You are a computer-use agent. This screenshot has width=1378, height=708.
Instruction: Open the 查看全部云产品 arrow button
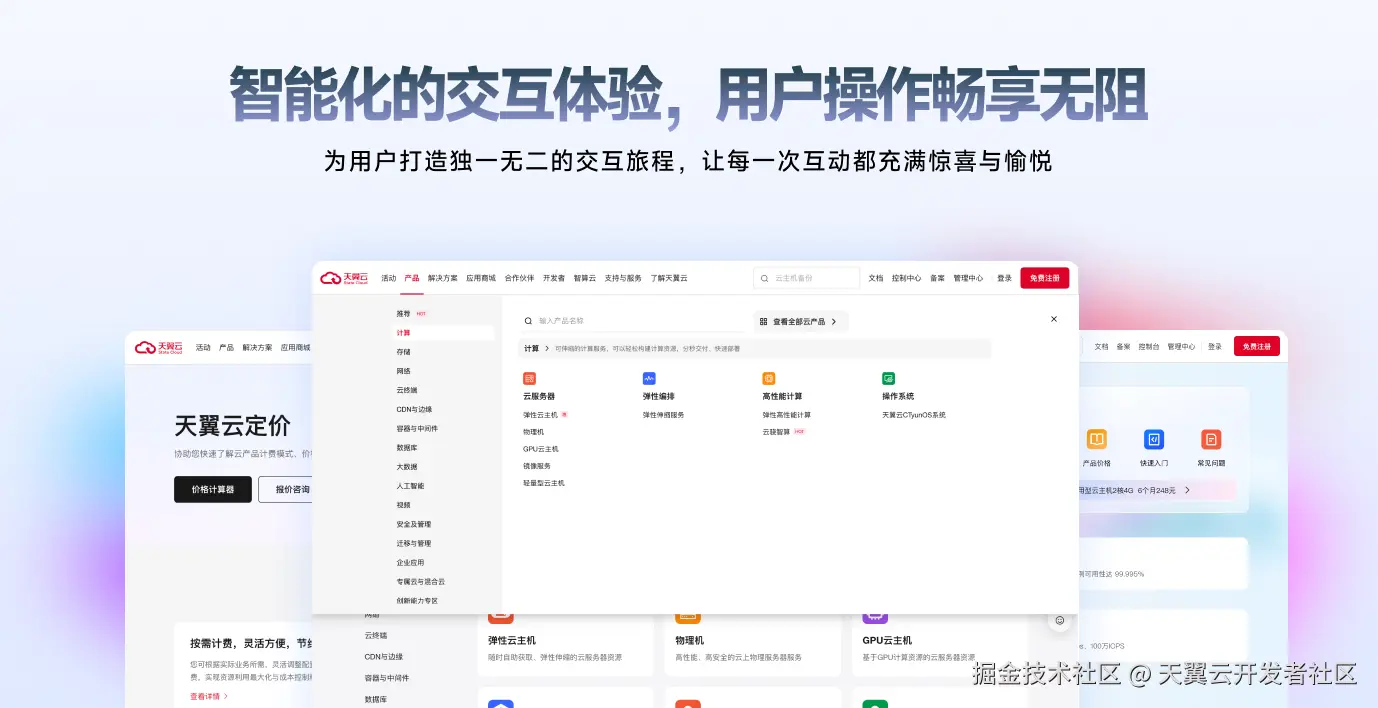tap(834, 322)
